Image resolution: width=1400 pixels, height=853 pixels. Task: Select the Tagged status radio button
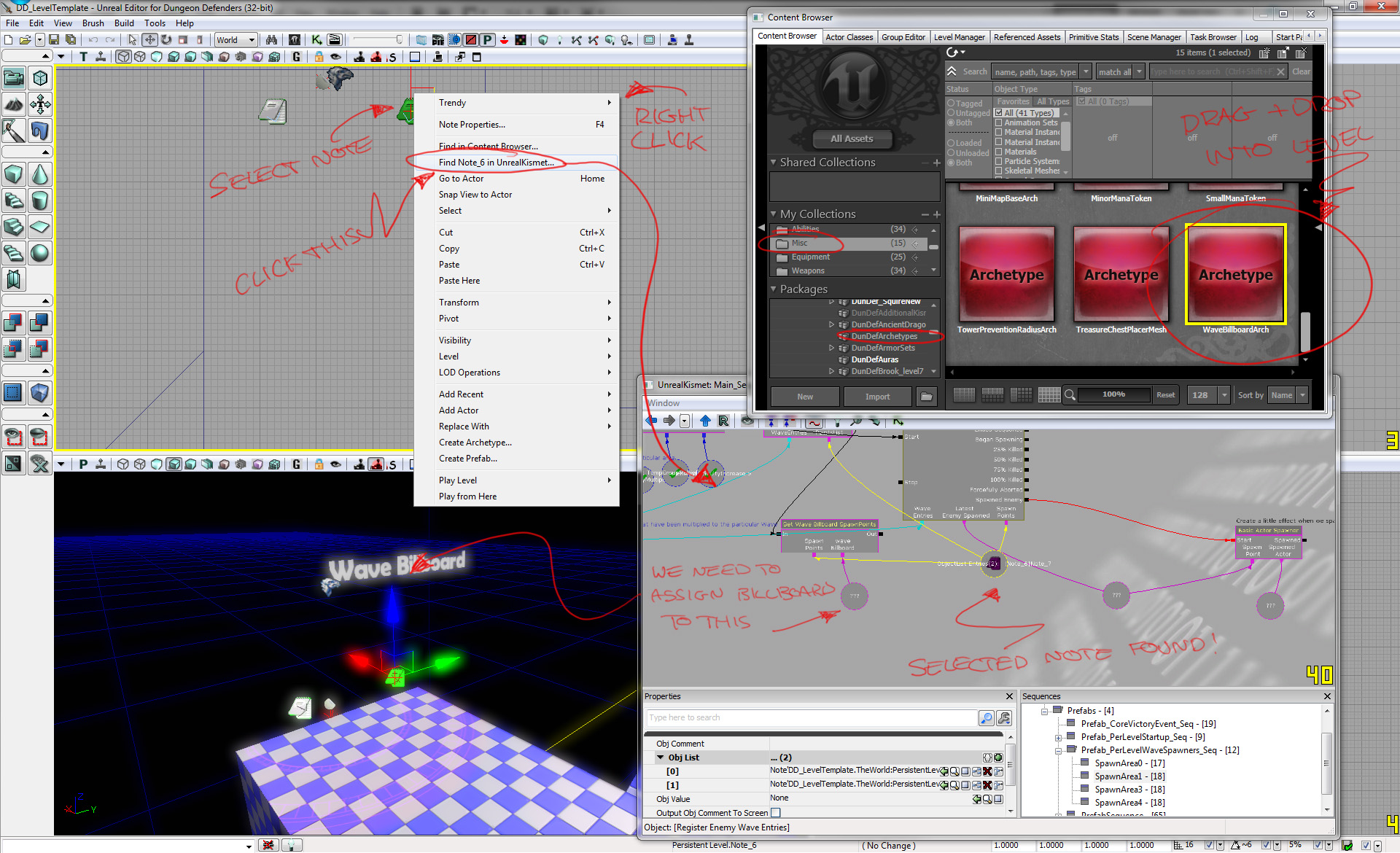pyautogui.click(x=951, y=104)
